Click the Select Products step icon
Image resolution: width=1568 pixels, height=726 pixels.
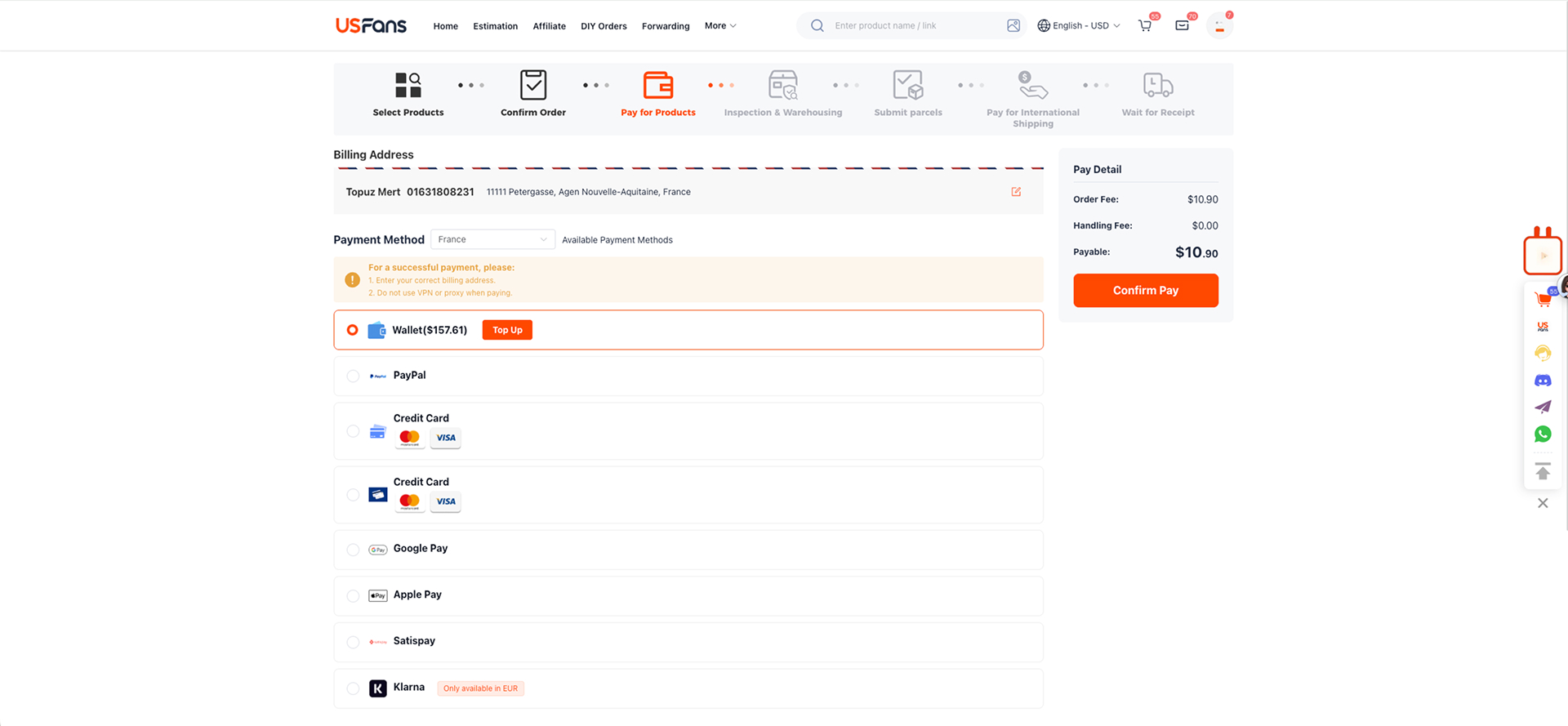tap(408, 85)
